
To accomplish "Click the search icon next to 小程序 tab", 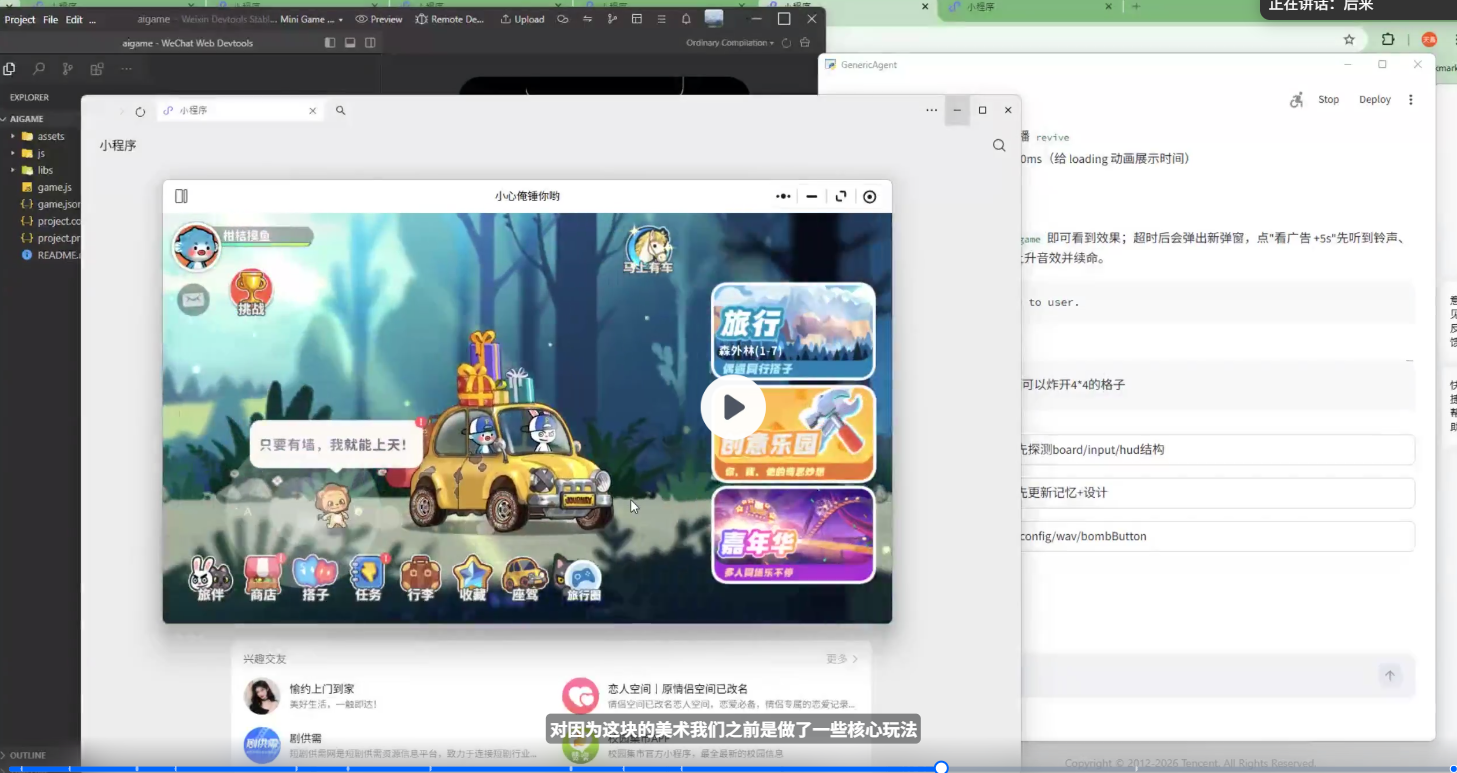I will click(x=340, y=110).
